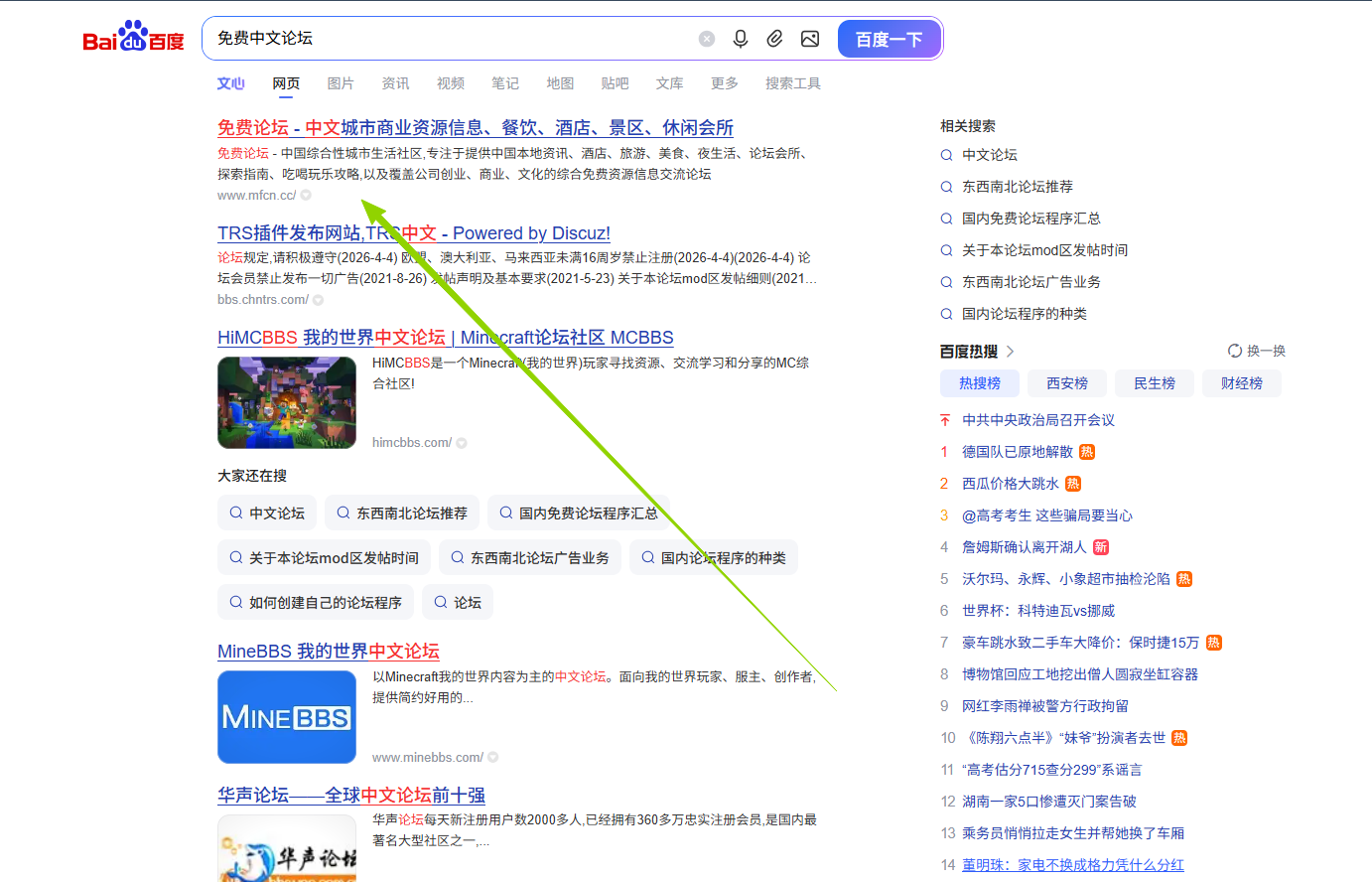Select the 中文论坛 suggestion chip
The width and height of the screenshot is (1372, 882).
[267, 513]
